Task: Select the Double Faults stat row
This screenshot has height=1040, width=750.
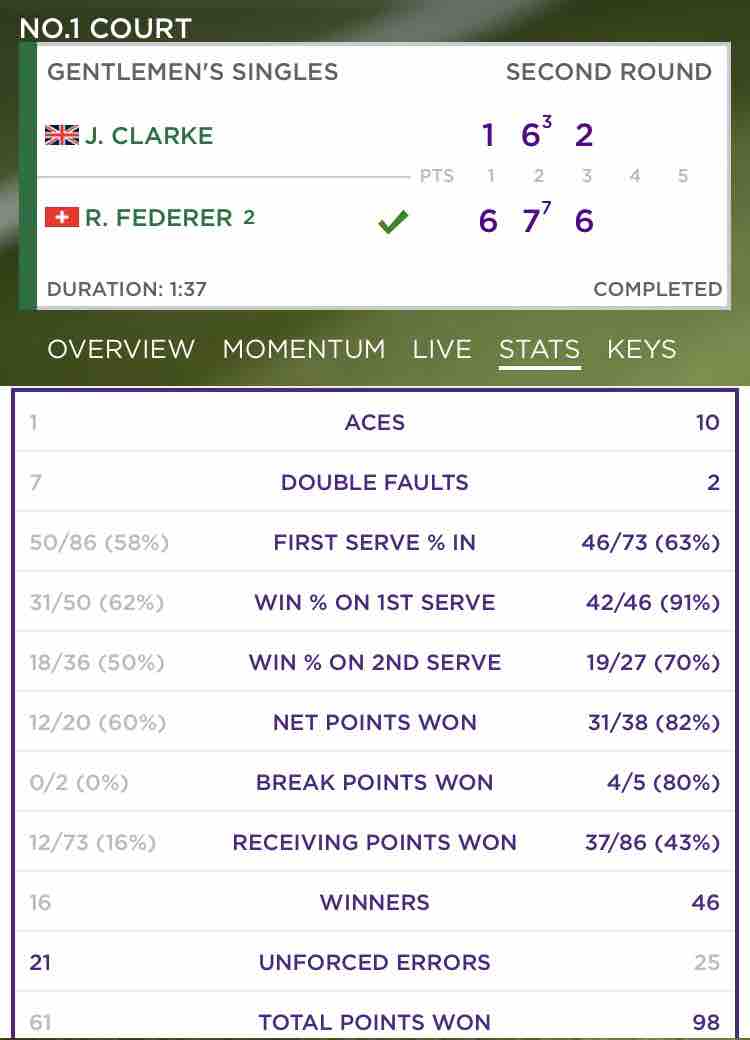Action: [x=375, y=482]
